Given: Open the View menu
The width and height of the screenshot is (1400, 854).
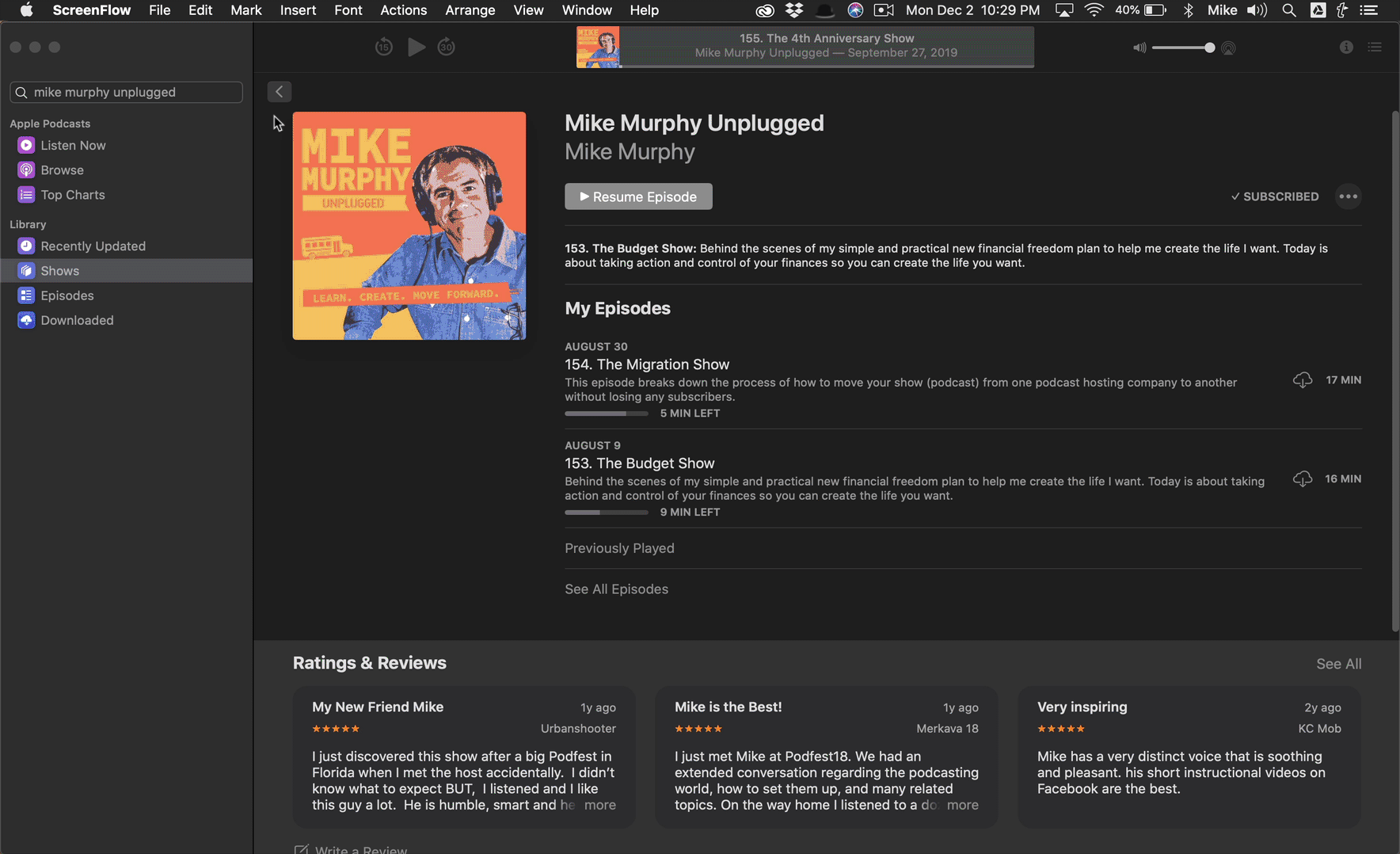Looking at the screenshot, I should coord(528,10).
